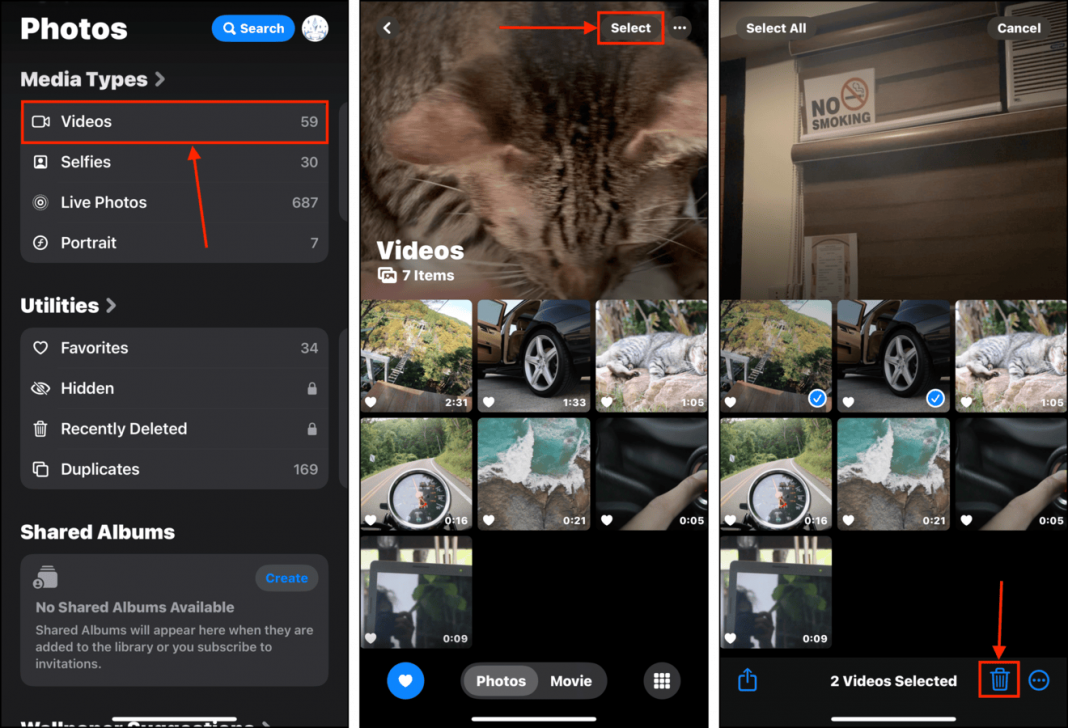Unfavorite the sleeping cat video heart
This screenshot has height=728, width=1068.
click(964, 402)
